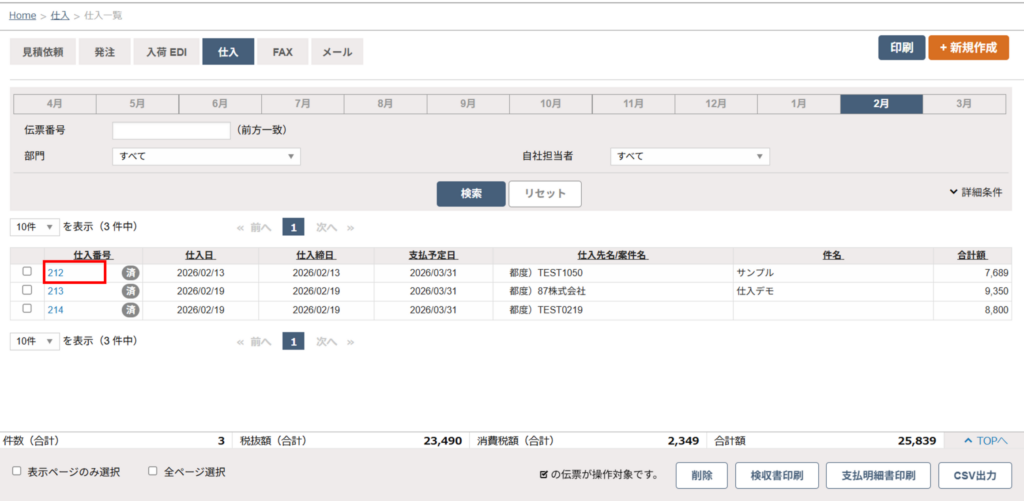Click into the 伝票番号 input field
1024x501 pixels.
pos(171,130)
